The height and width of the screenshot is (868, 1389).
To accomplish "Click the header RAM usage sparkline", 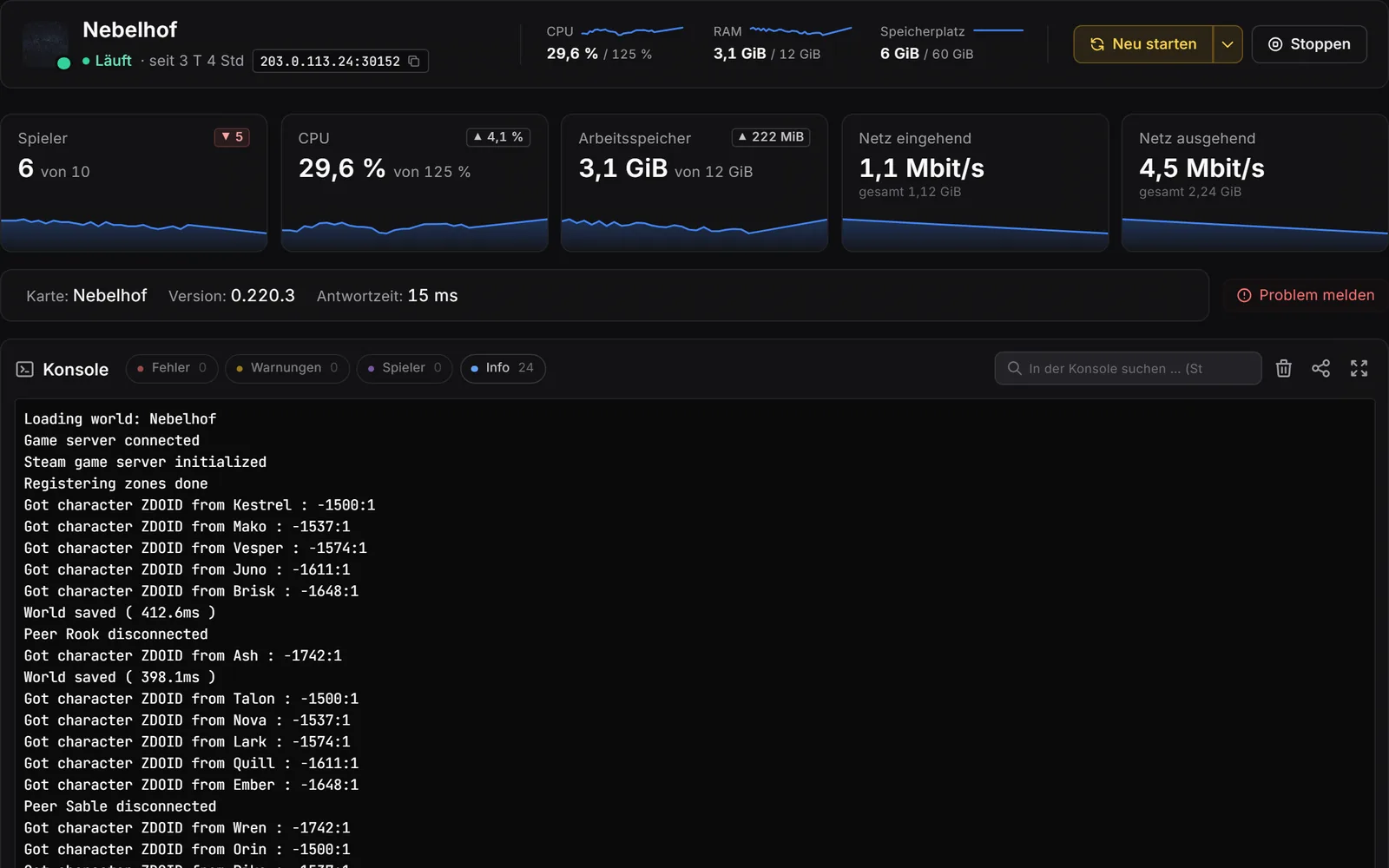I will tap(800, 31).
